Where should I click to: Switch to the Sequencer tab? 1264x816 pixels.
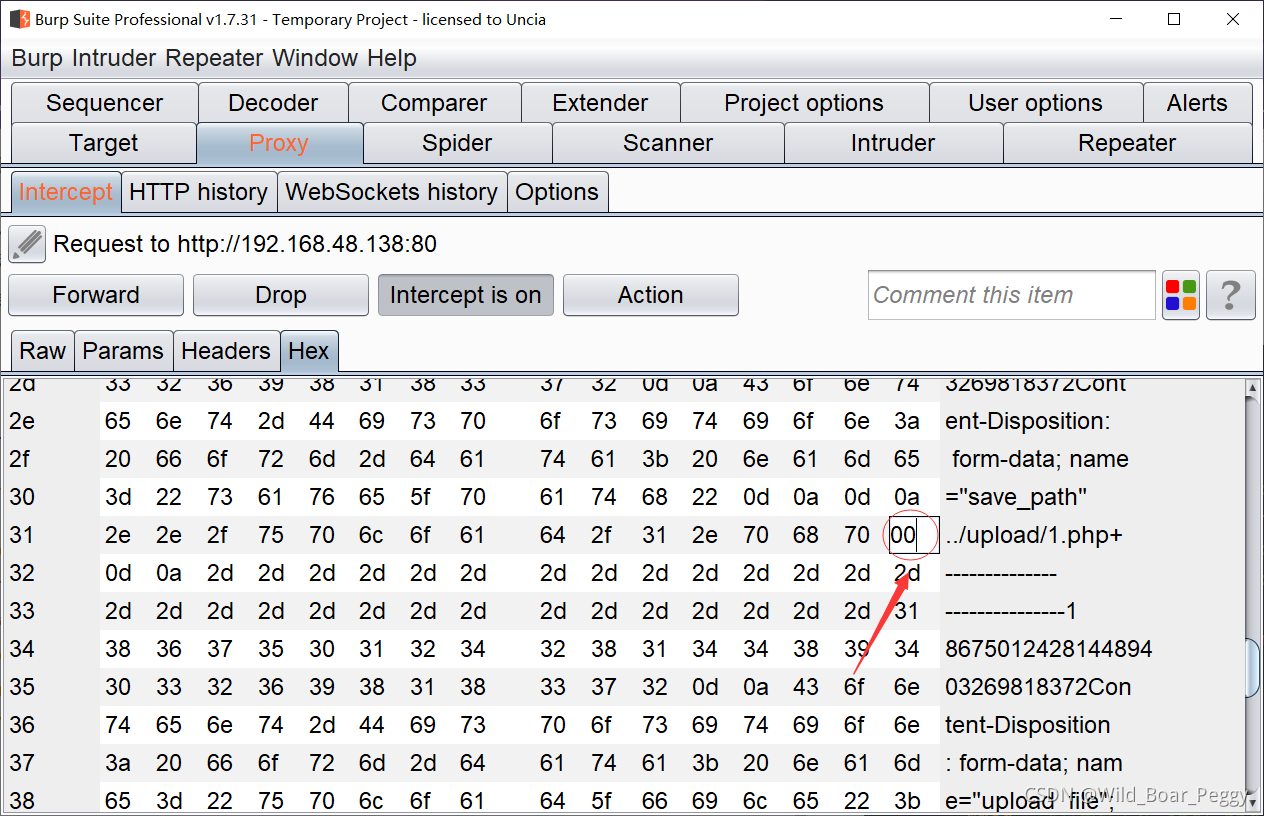tap(105, 103)
